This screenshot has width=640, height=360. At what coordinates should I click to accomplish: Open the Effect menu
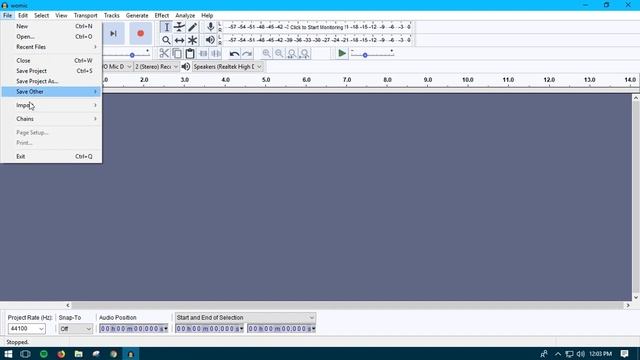(x=162, y=16)
